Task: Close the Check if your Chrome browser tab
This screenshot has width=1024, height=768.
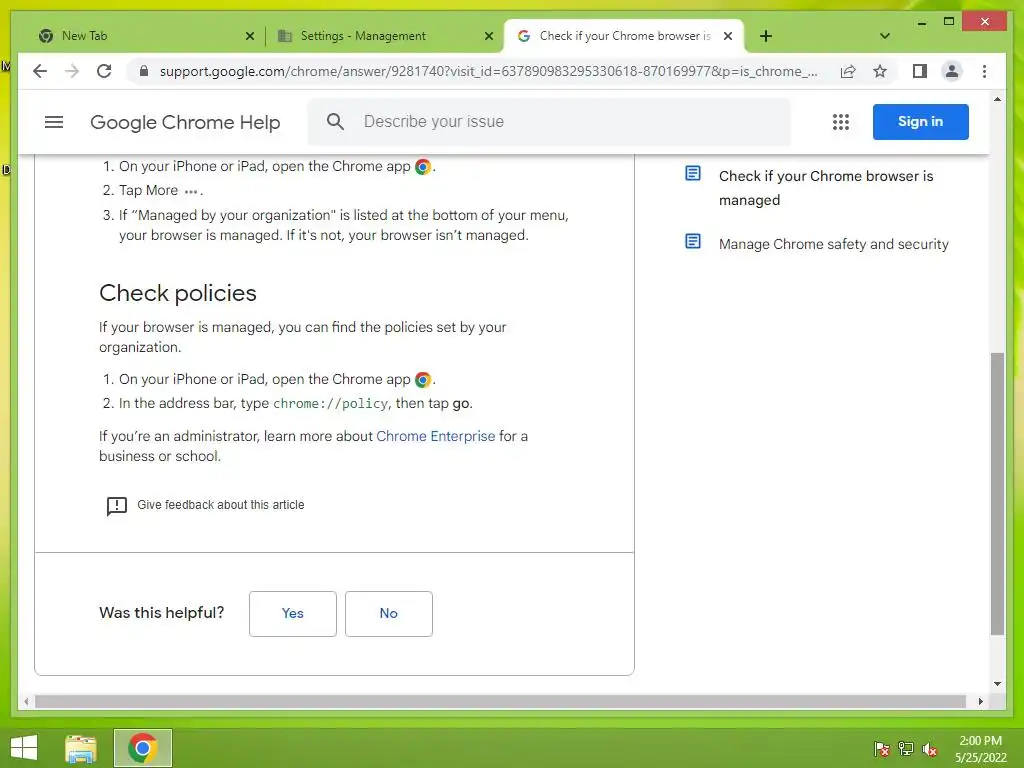Action: pyautogui.click(x=728, y=36)
